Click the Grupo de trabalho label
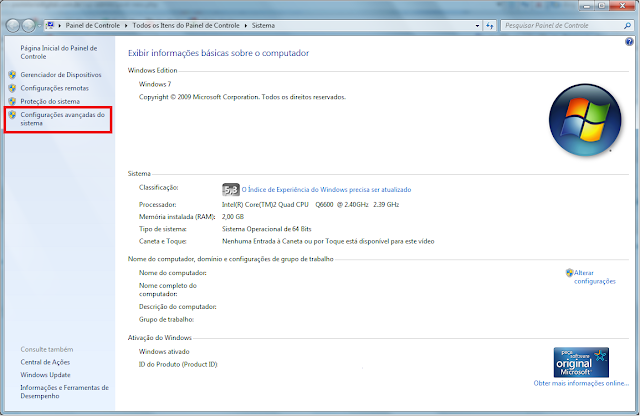The width and height of the screenshot is (640, 416). (x=166, y=320)
